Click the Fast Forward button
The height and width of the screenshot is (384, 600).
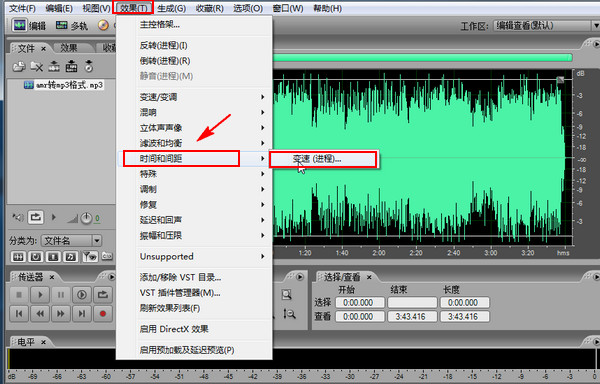pos(61,314)
